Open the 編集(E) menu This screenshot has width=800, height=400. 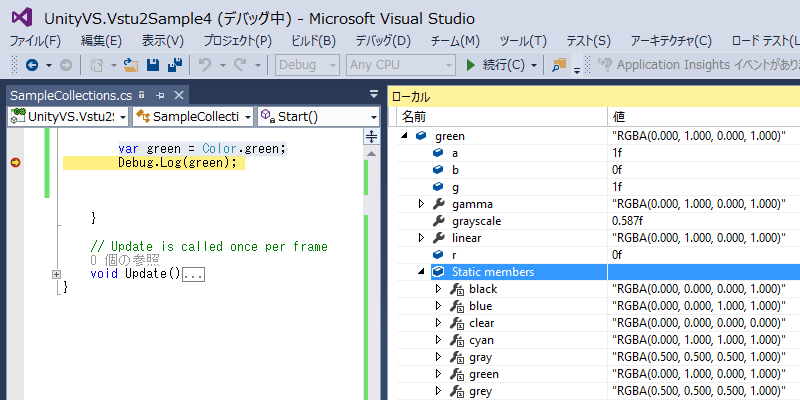101,41
